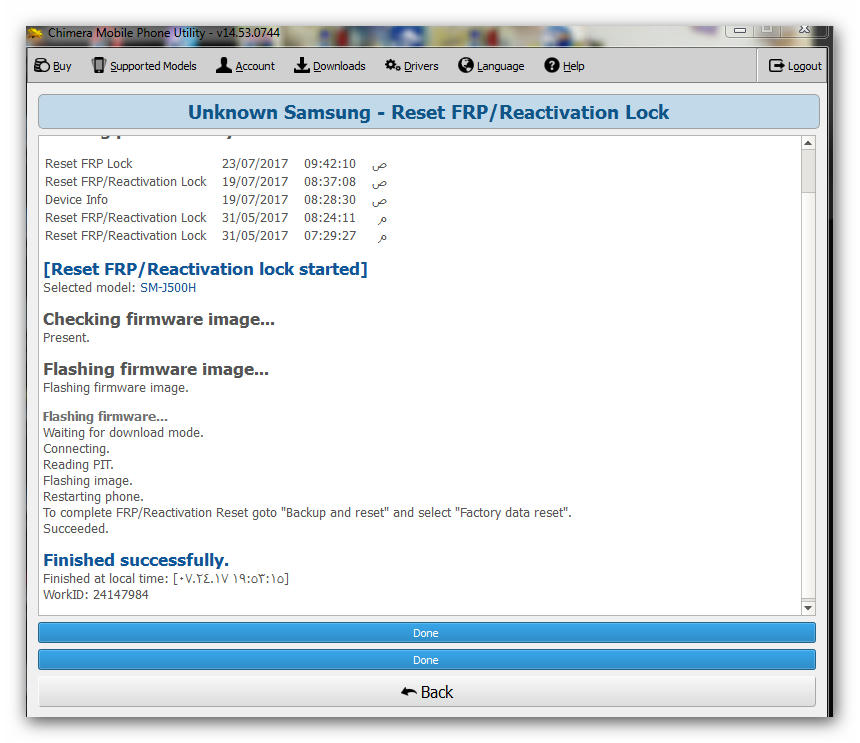Click the 'Reading PIT.' log line
Viewport: 860px width, 743px height.
(78, 464)
